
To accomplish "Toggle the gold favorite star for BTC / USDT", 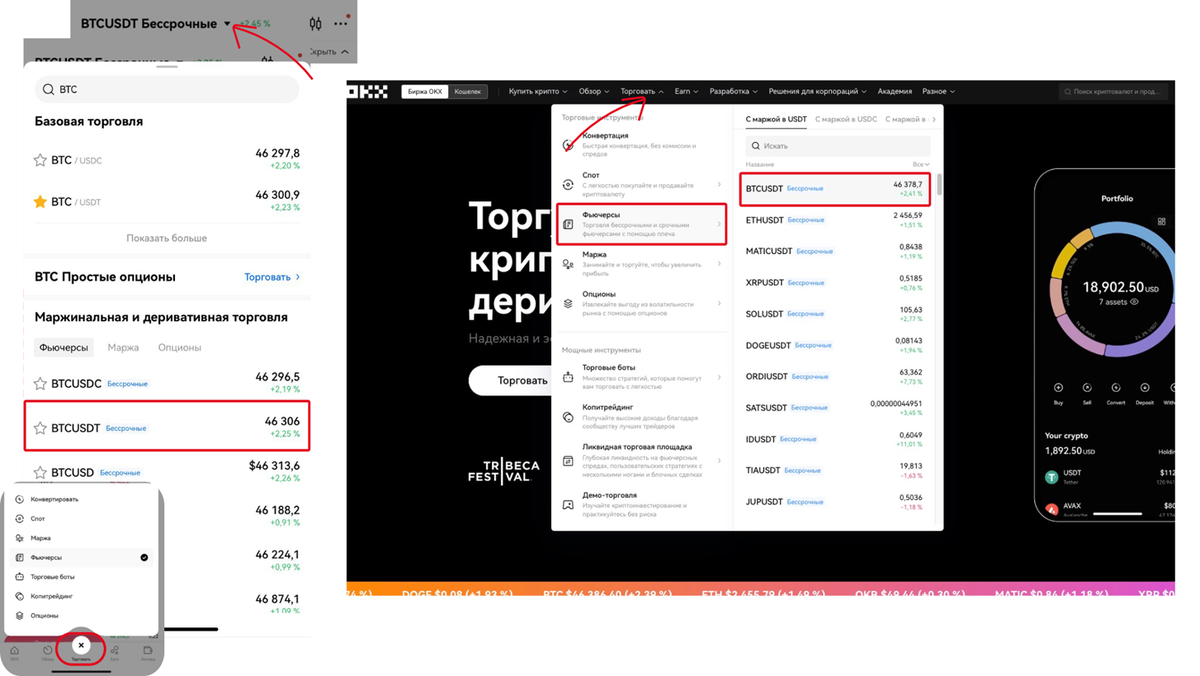I will [40, 202].
